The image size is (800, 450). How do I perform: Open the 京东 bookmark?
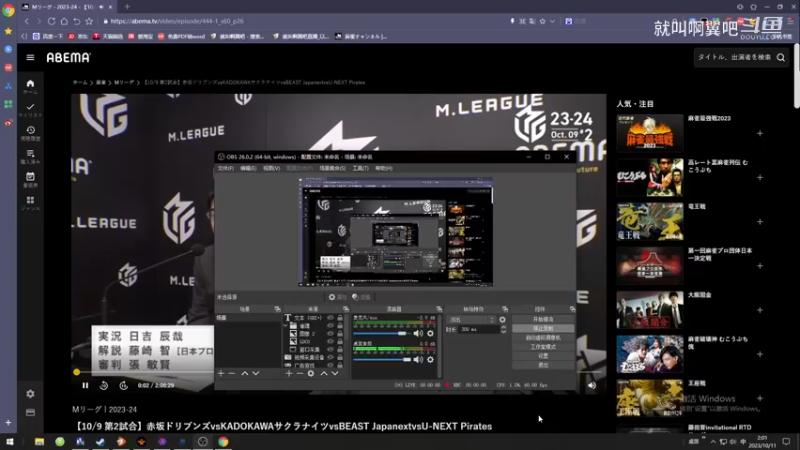tap(79, 36)
